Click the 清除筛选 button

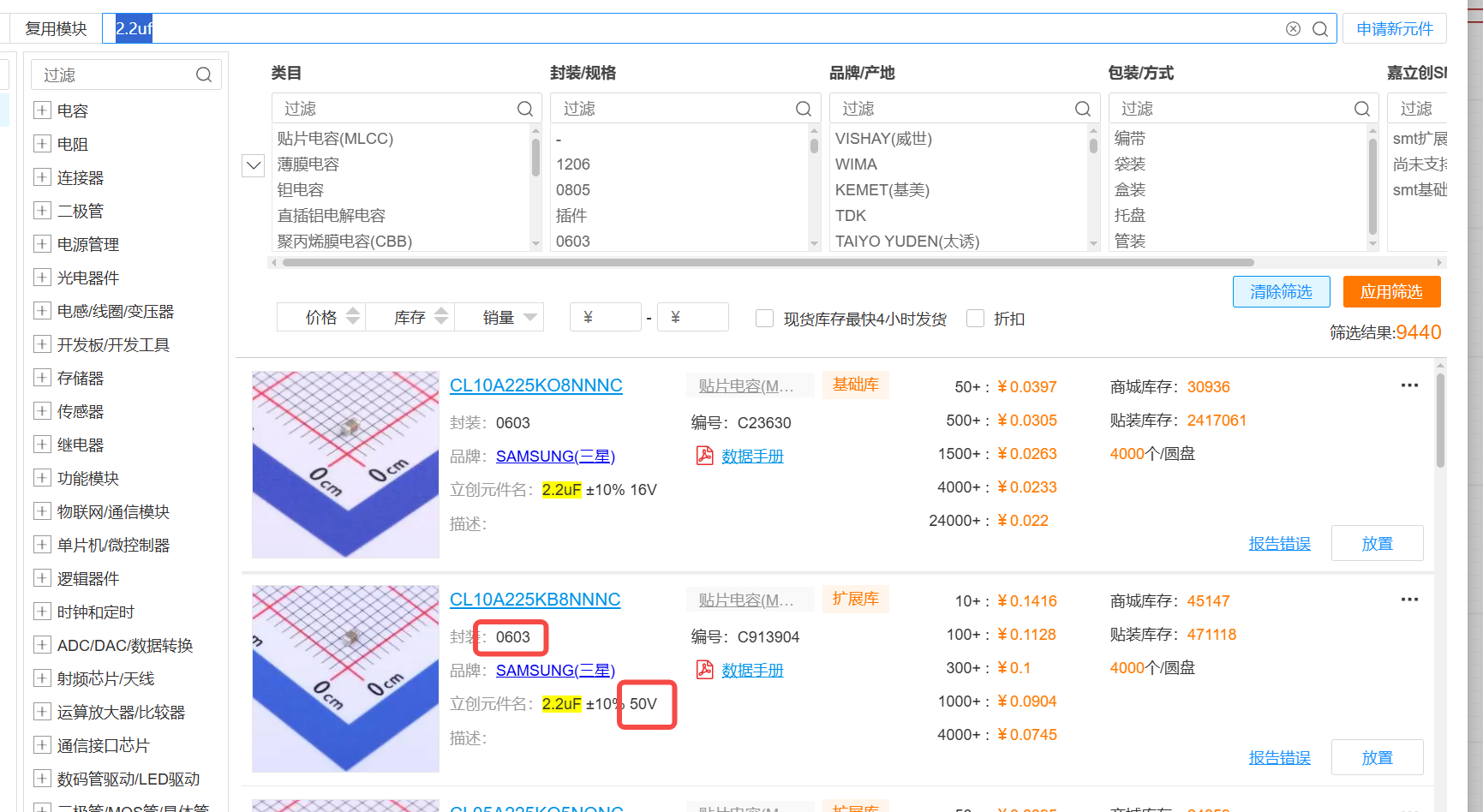coord(1282,291)
